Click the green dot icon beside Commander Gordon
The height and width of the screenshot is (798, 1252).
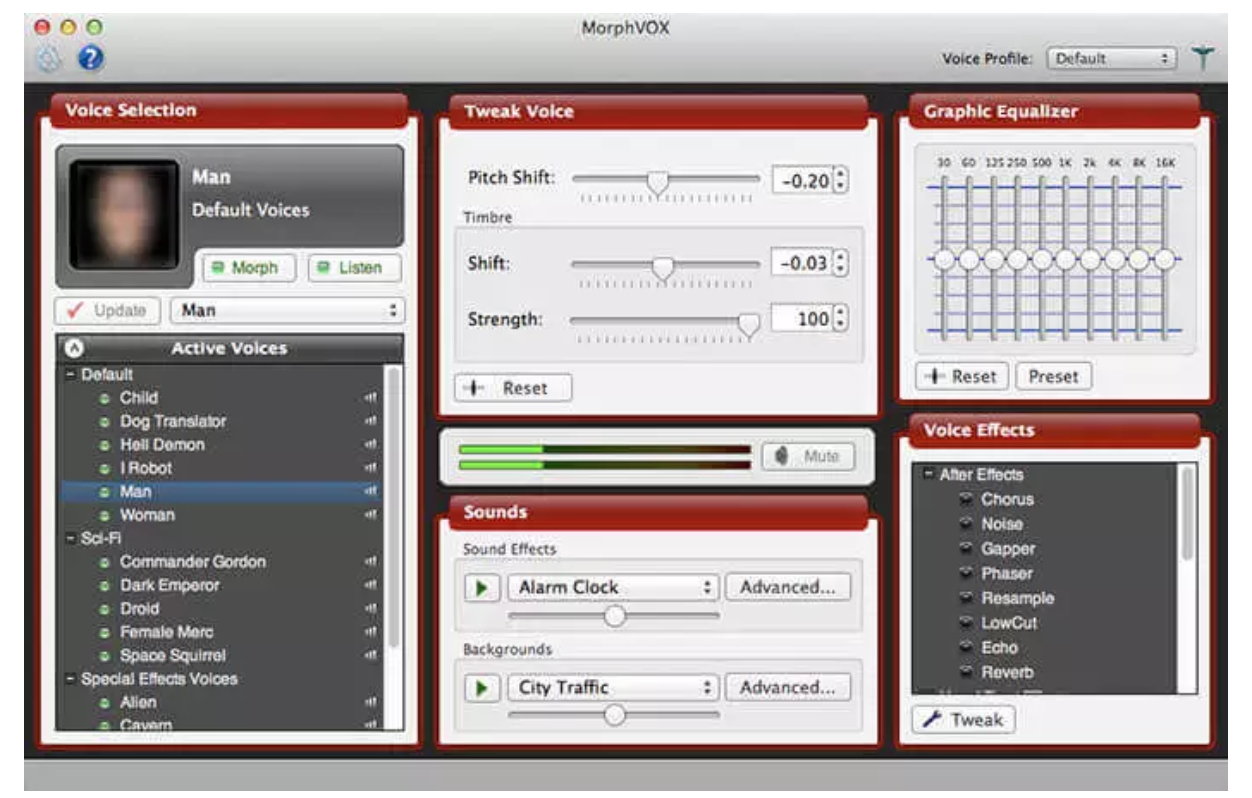(104, 562)
